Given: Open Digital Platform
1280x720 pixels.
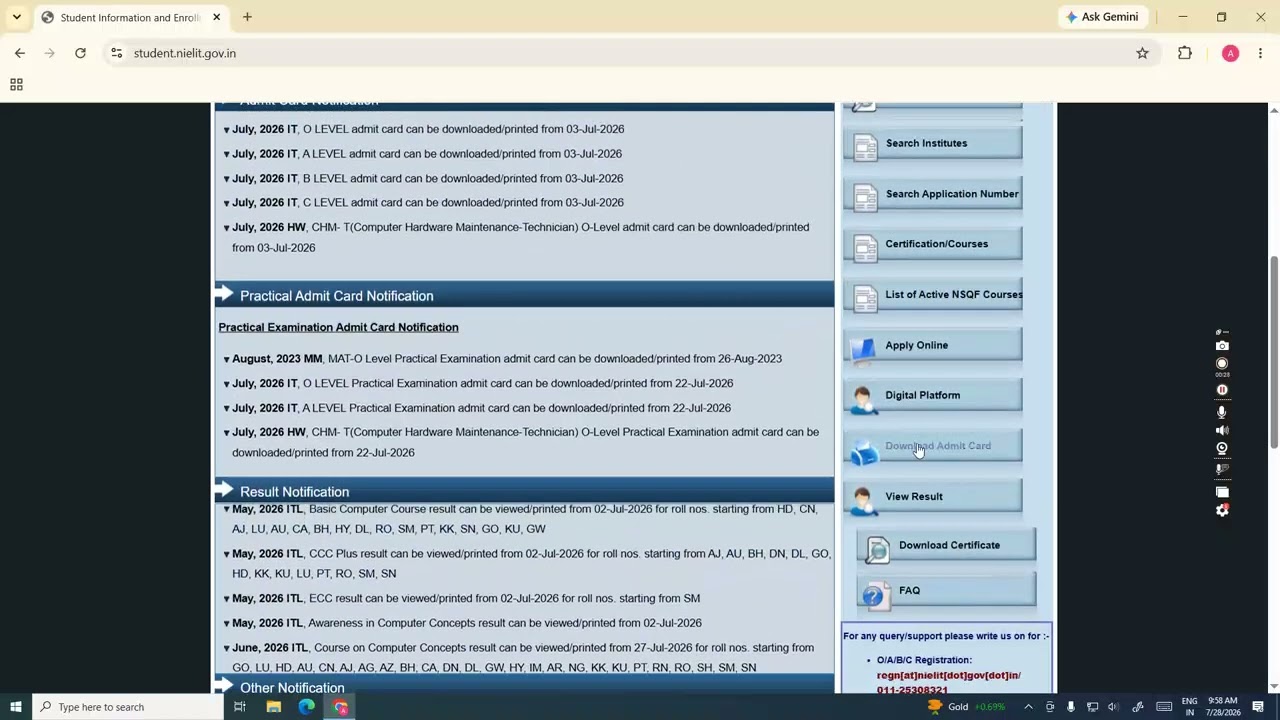Looking at the screenshot, I should click(933, 397).
